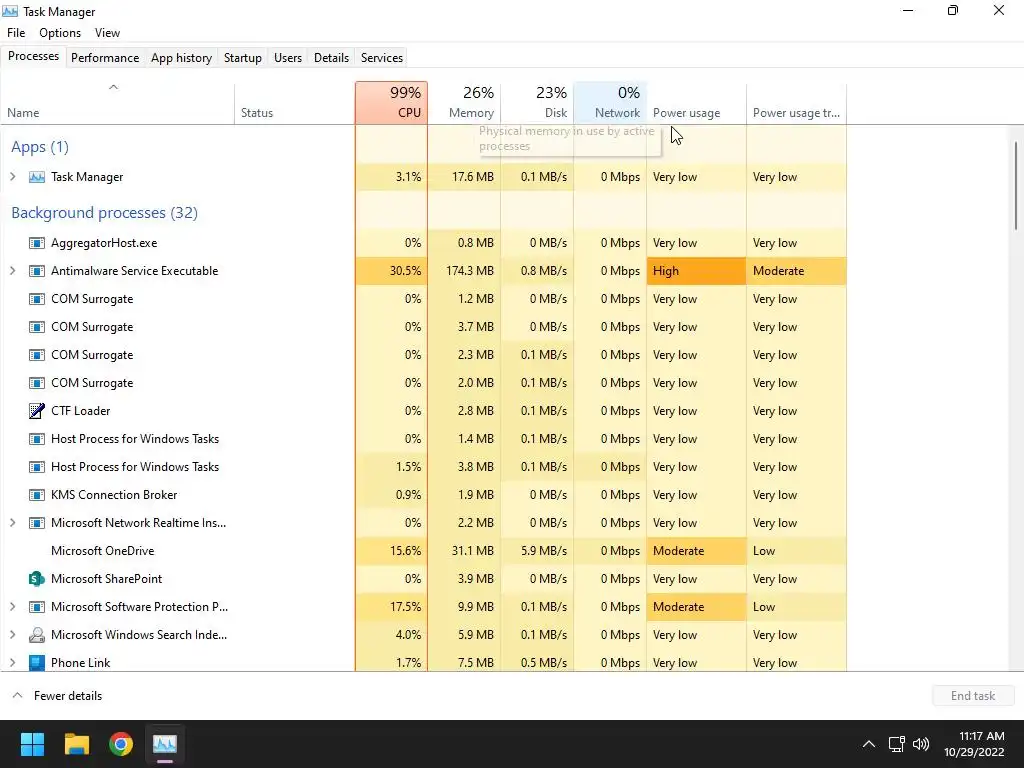This screenshot has width=1024, height=768.
Task: Open the Windows Start menu
Action: click(x=32, y=744)
